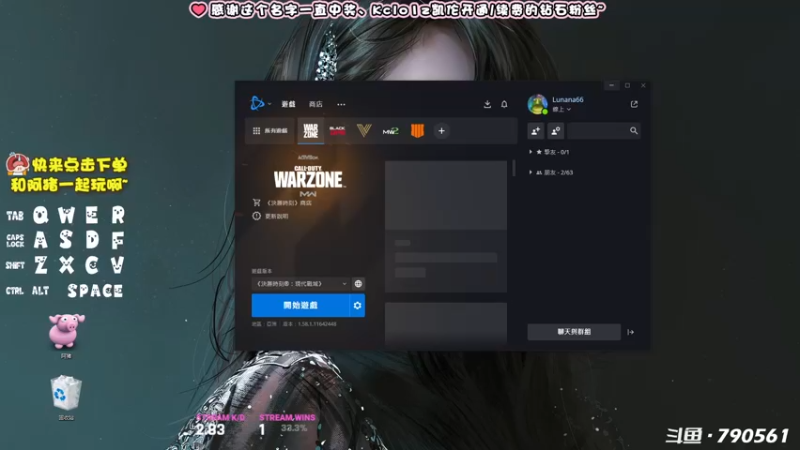This screenshot has height=450, width=800.
Task: Collapse the social panel with the arrow icon
Action: [x=631, y=332]
